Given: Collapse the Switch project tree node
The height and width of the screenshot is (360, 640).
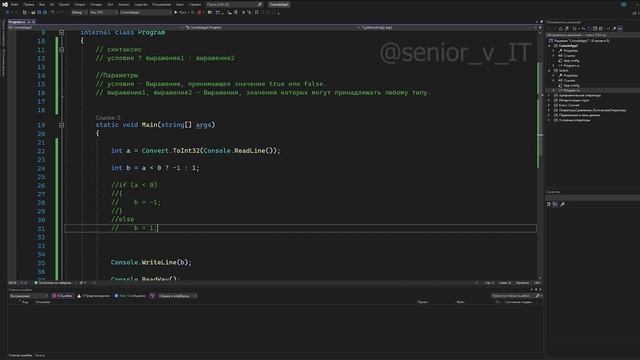Looking at the screenshot, I should click(x=549, y=71).
